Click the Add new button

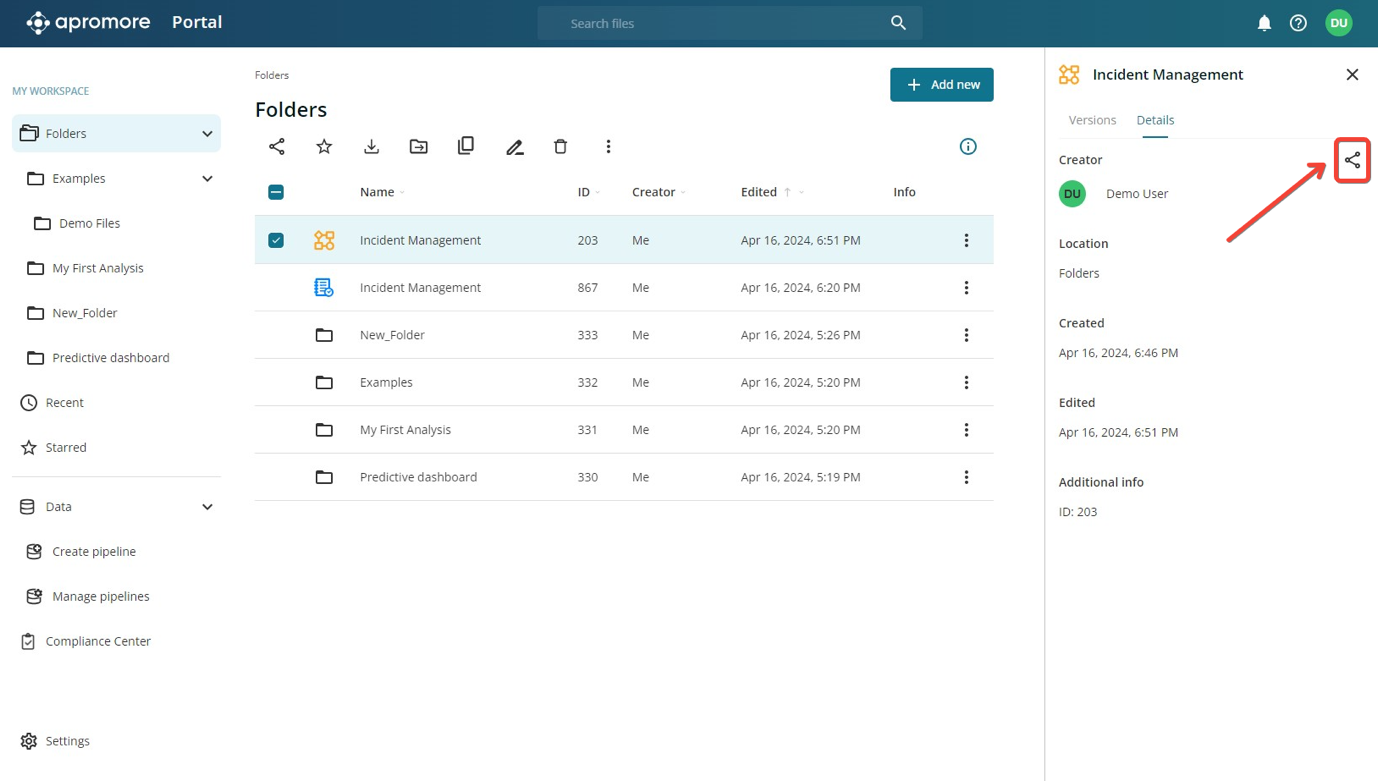point(941,85)
